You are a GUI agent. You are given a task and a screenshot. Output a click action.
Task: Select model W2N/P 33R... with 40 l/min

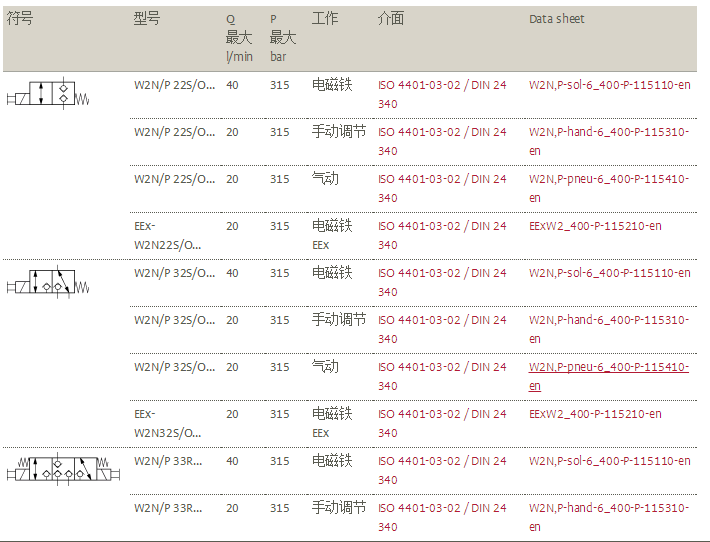168,461
